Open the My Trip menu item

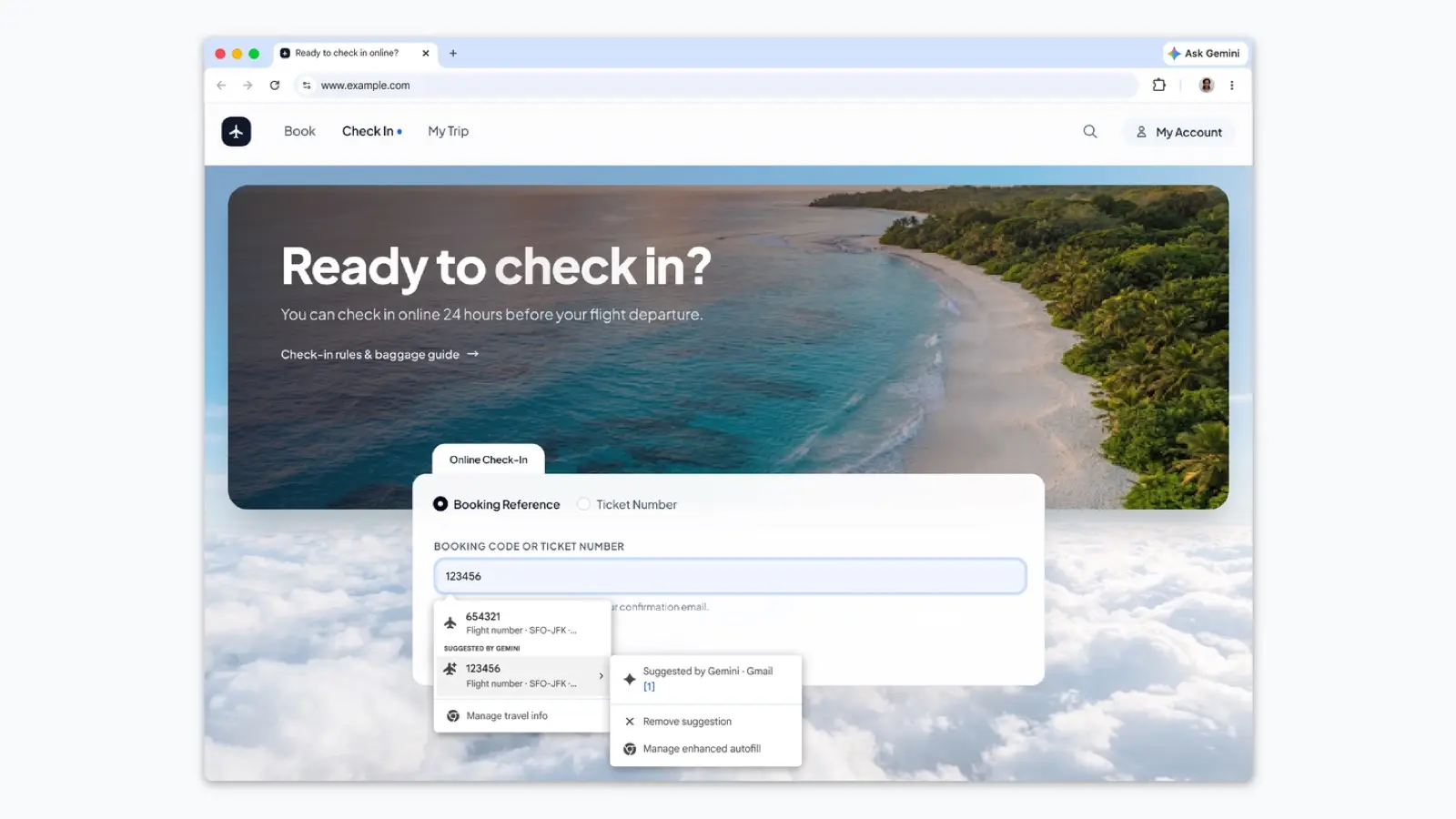[x=449, y=131]
